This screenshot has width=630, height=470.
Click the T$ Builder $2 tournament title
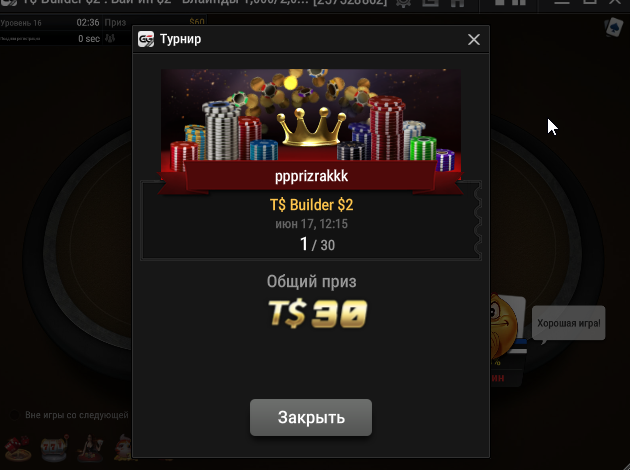(x=311, y=205)
